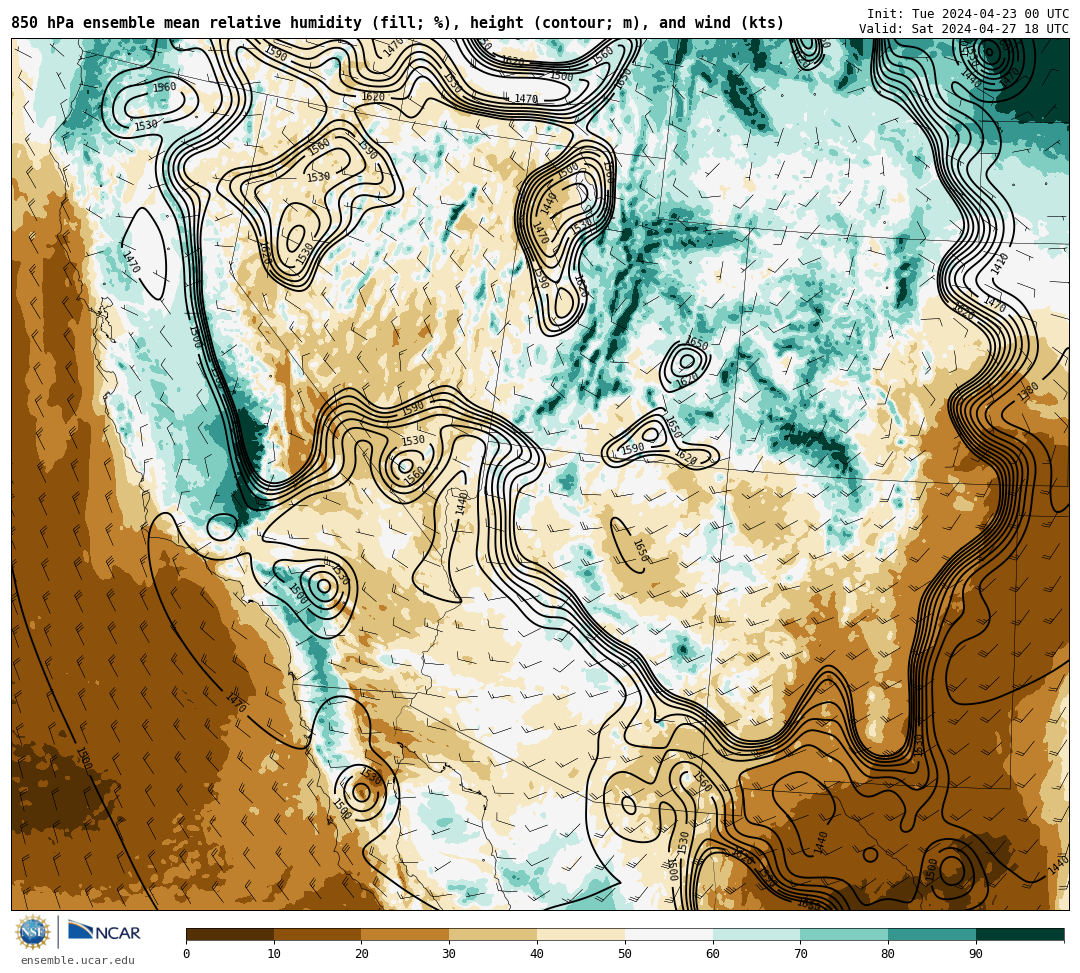Screen dimensions: 1080x973
Task: Click the Valid: Sat 2024-04-27 18 UTC label
Action: tap(964, 29)
